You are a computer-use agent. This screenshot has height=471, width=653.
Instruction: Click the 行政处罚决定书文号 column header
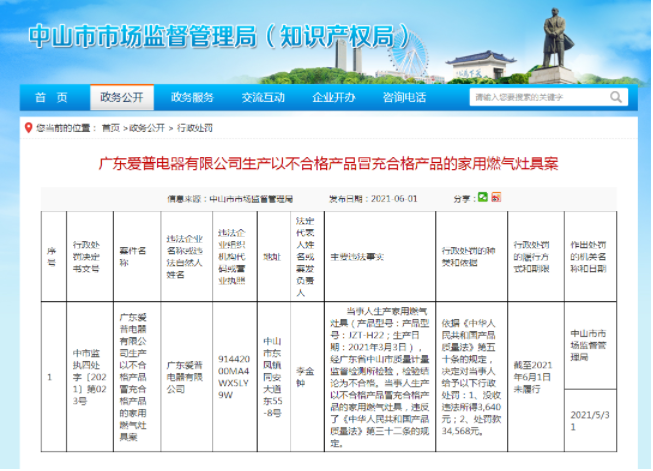pos(90,257)
